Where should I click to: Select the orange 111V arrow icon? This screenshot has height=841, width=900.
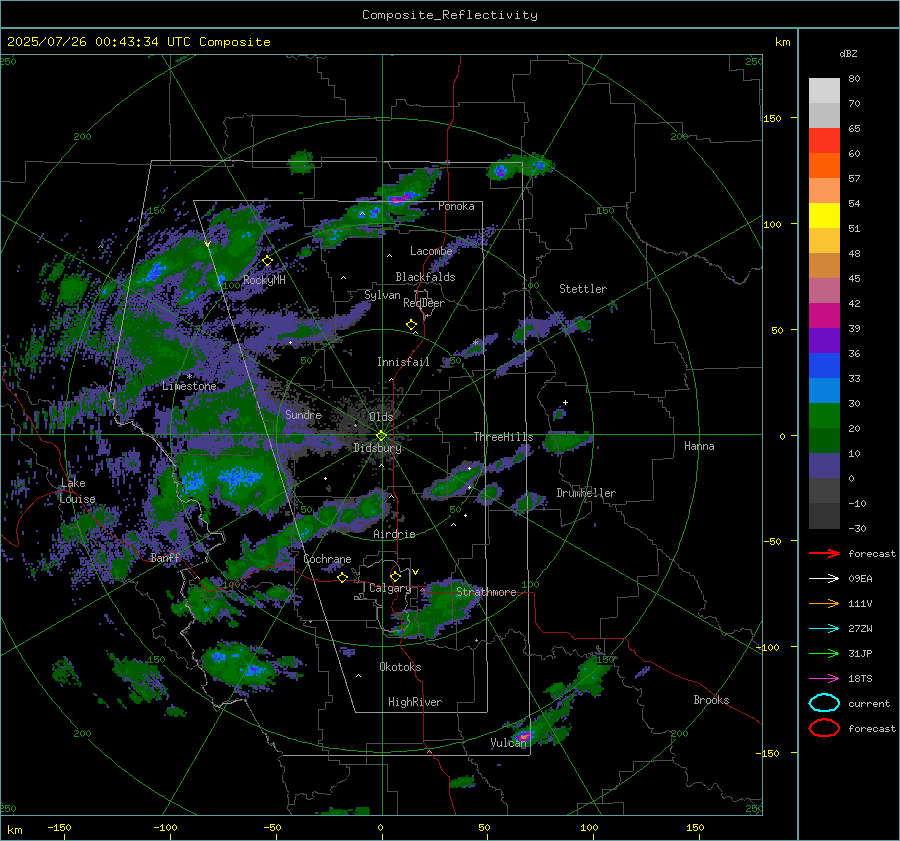pyautogui.click(x=824, y=603)
